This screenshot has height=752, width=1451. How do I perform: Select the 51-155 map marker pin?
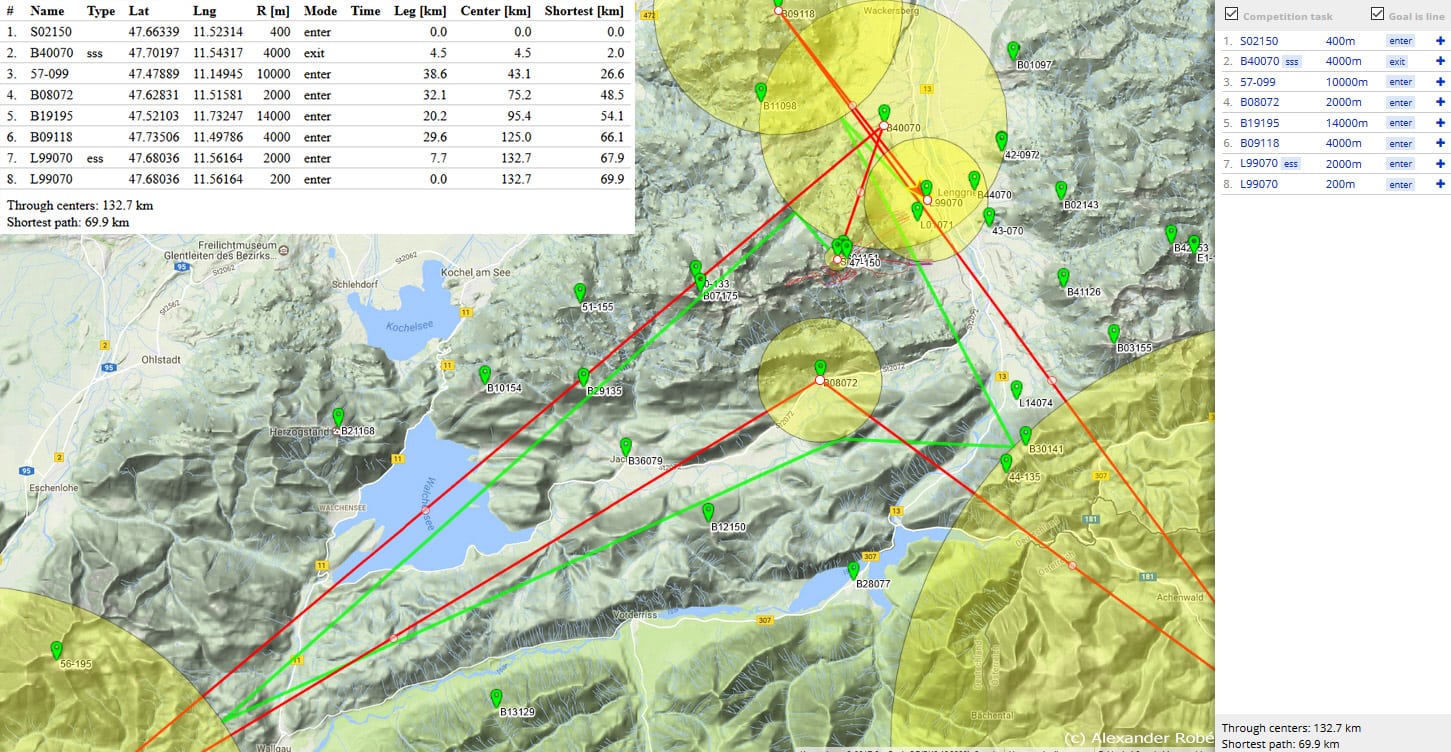[580, 293]
